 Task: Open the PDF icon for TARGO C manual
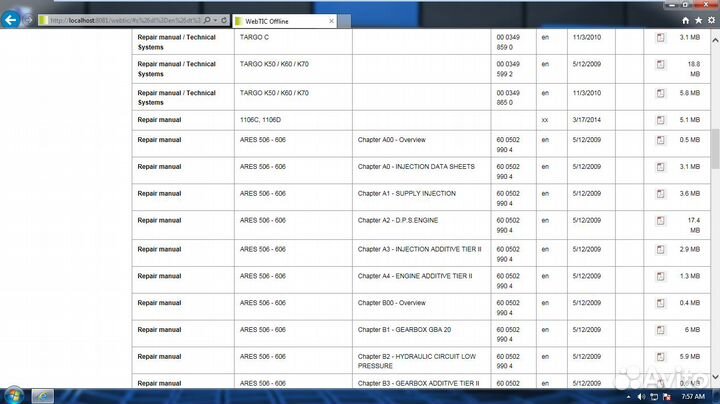pos(660,38)
